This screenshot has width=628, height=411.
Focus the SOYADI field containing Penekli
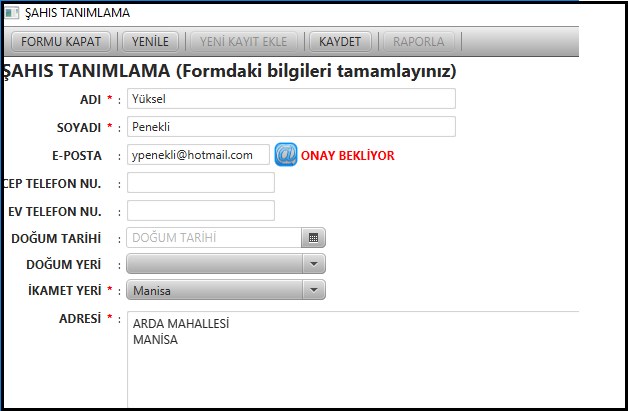[291, 127]
